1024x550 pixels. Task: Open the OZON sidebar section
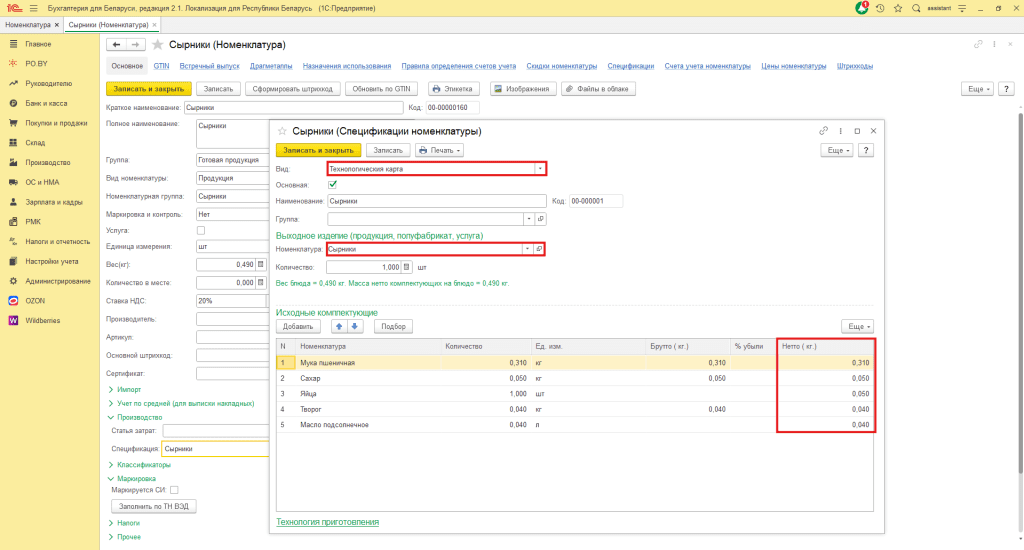tap(35, 300)
